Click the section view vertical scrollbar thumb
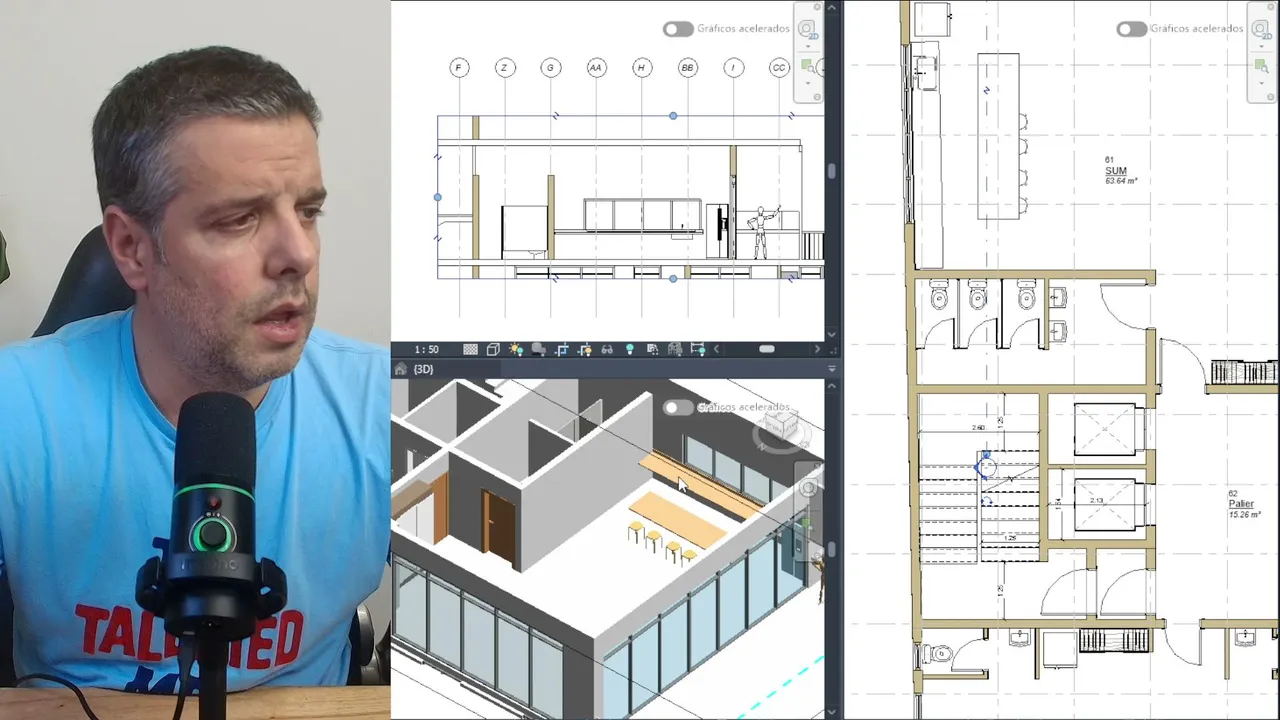 (831, 171)
